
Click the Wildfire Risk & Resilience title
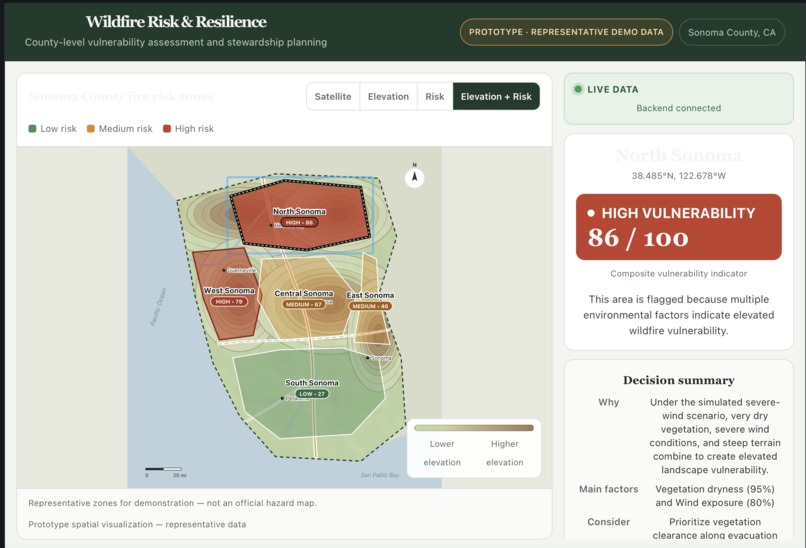coord(176,22)
